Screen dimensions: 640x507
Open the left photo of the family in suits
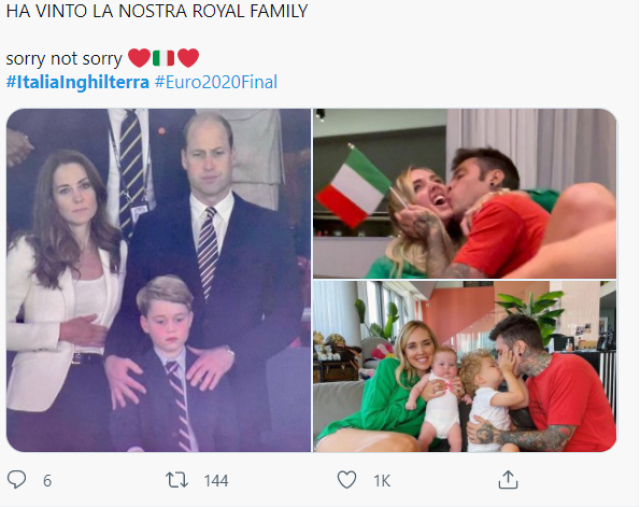click(x=158, y=280)
